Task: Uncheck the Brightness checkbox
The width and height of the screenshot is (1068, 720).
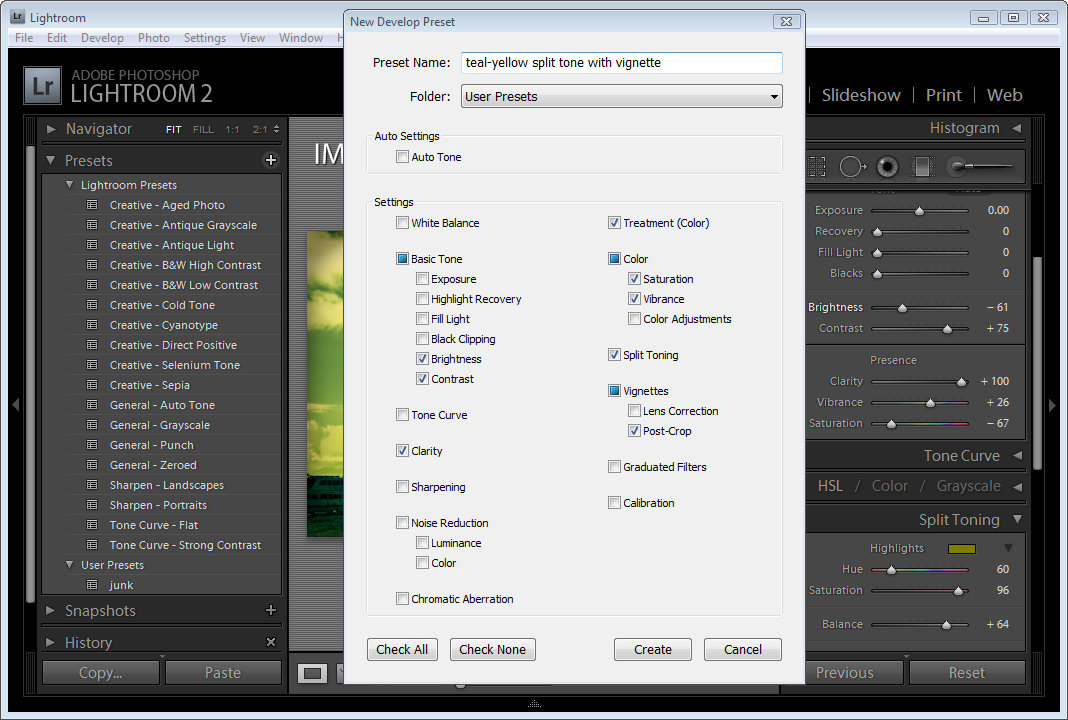Action: click(422, 359)
